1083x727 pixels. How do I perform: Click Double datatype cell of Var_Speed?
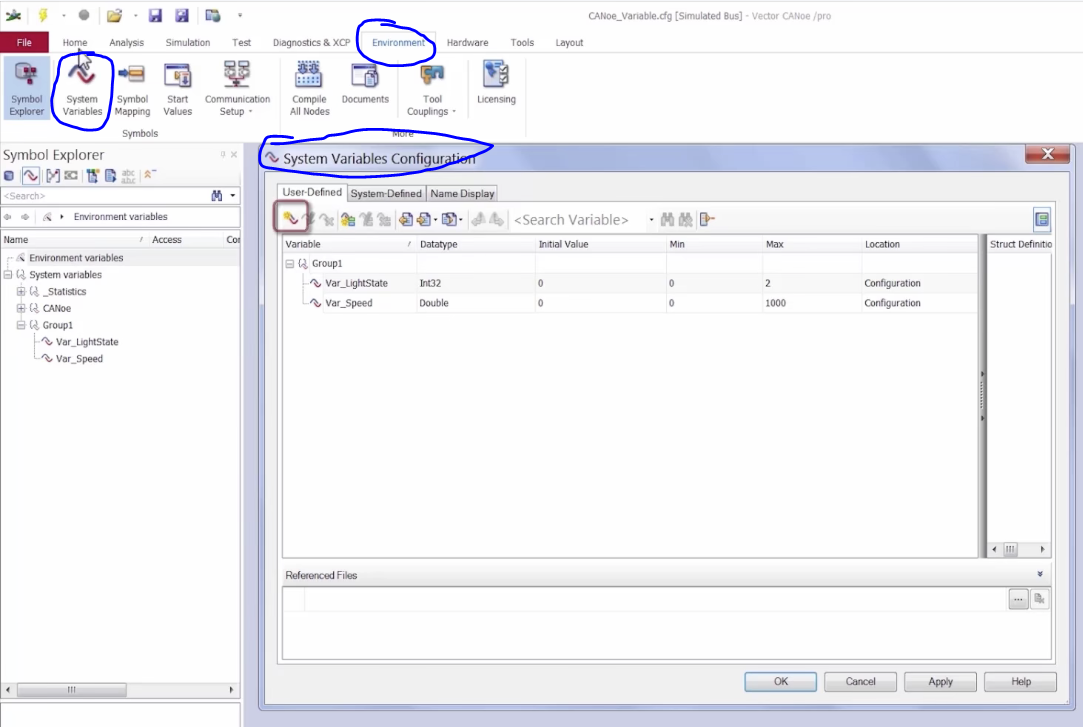(x=475, y=303)
